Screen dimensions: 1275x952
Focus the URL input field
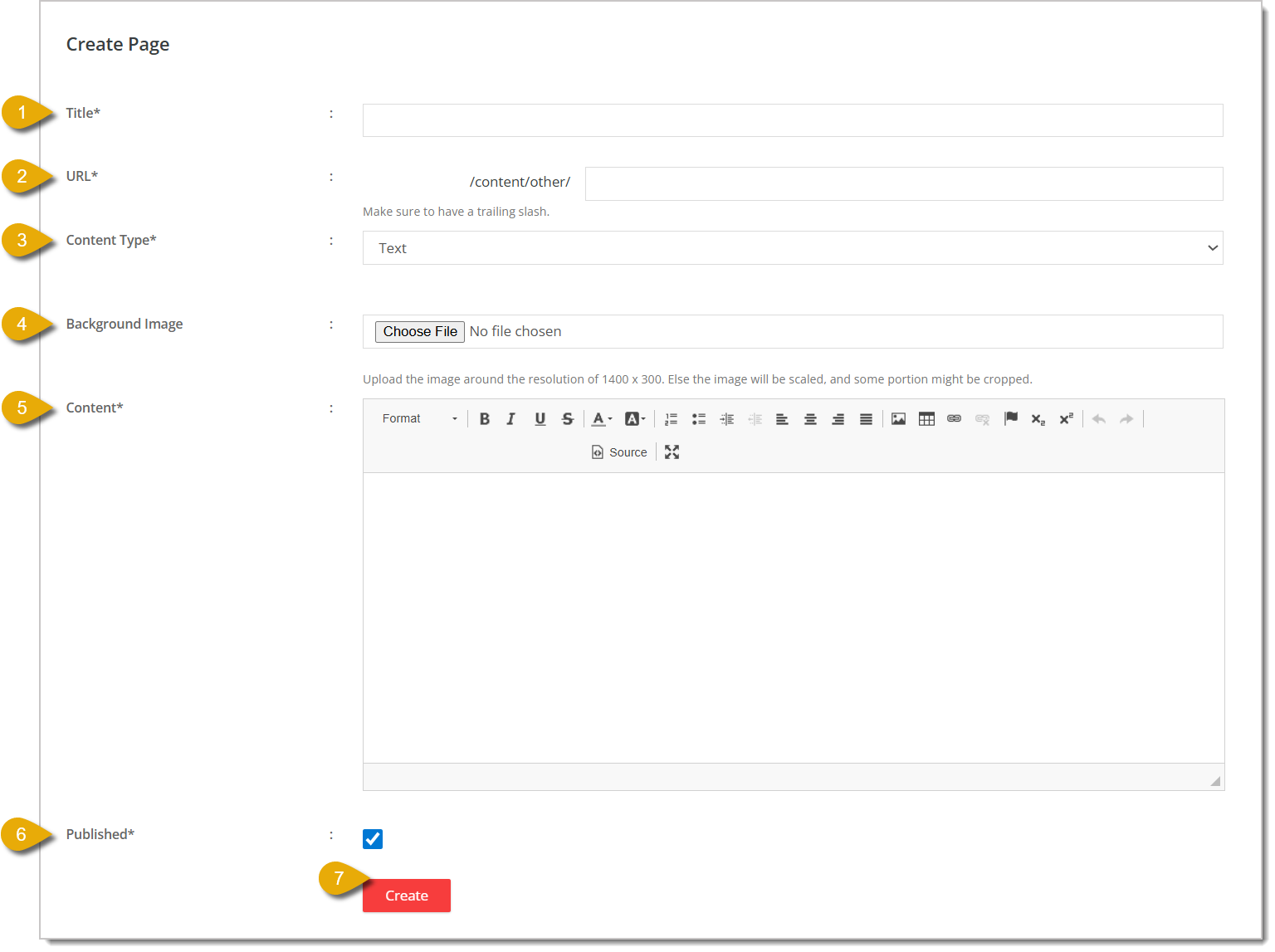point(904,183)
